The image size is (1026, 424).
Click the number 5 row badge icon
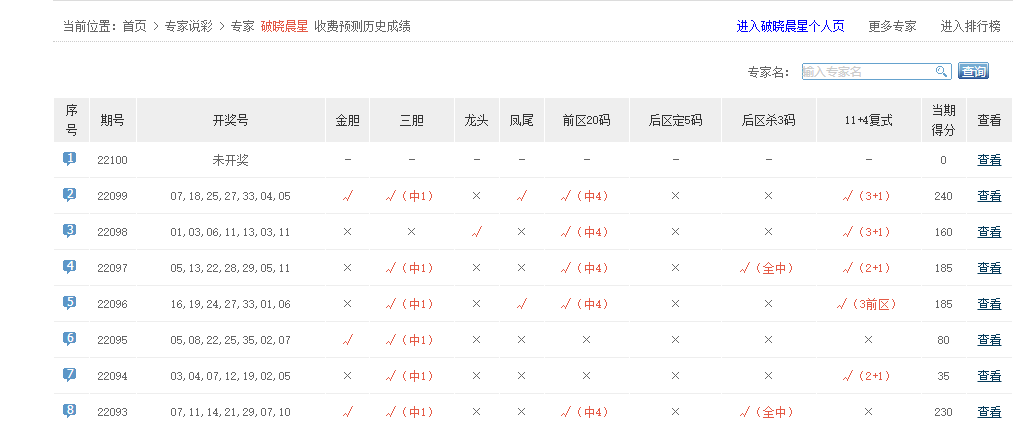coord(70,303)
